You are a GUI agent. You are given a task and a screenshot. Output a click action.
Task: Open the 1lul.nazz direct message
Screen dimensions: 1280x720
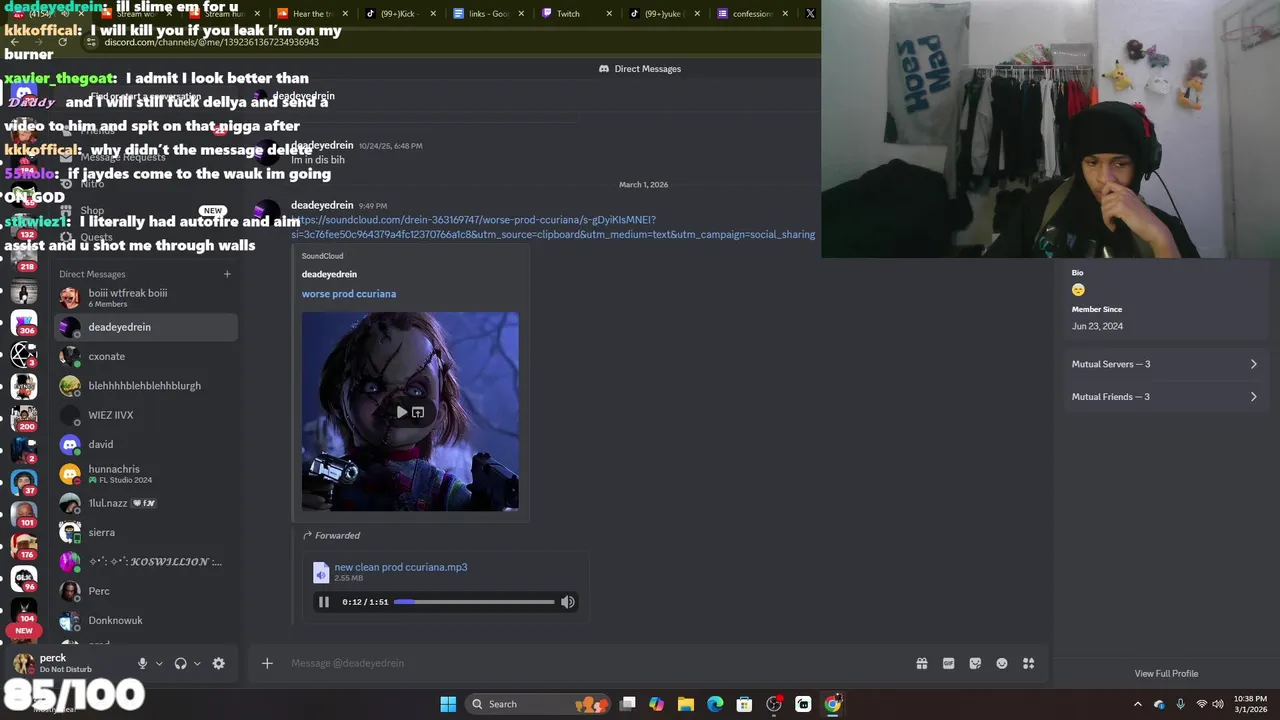[x=146, y=503]
